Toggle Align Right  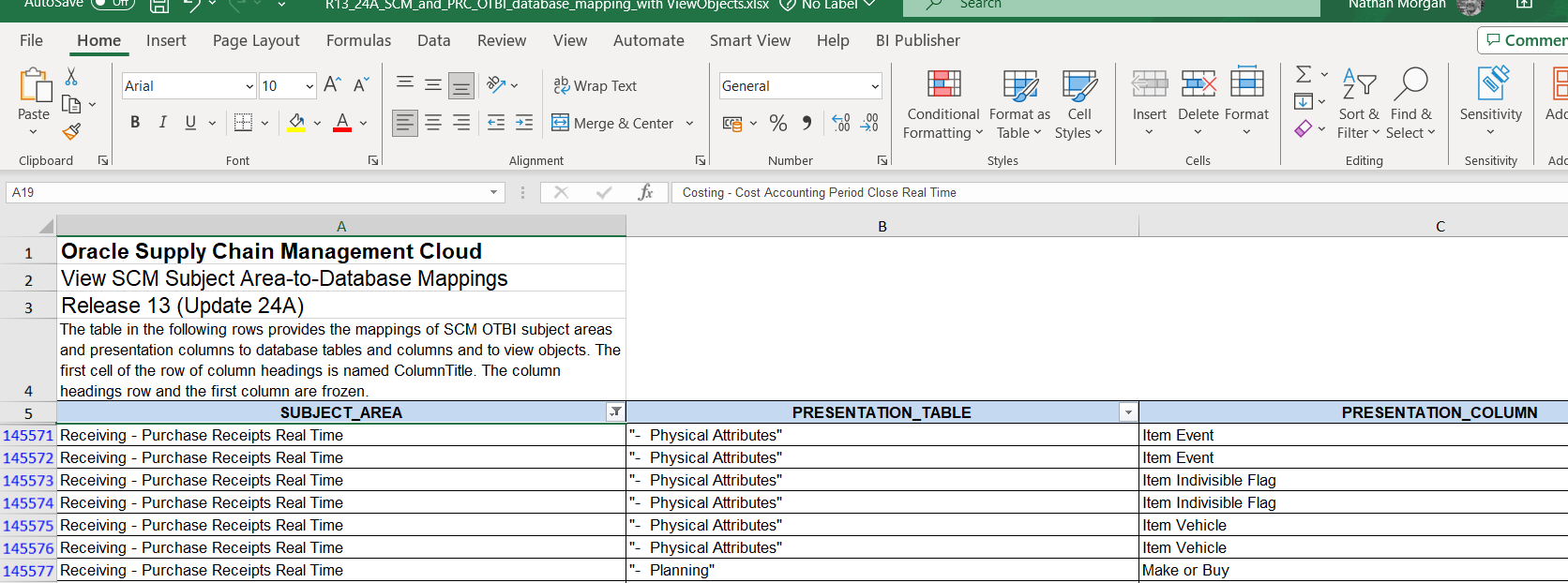pyautogui.click(x=461, y=123)
